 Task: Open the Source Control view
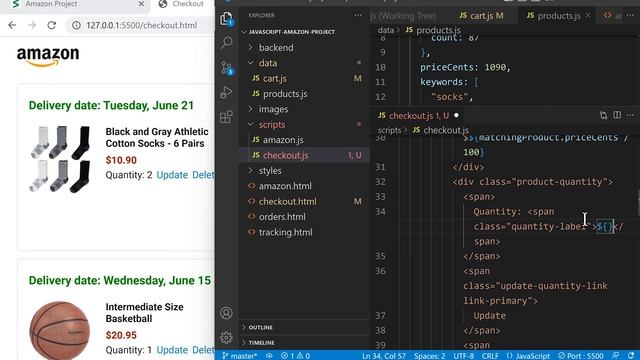click(x=226, y=68)
